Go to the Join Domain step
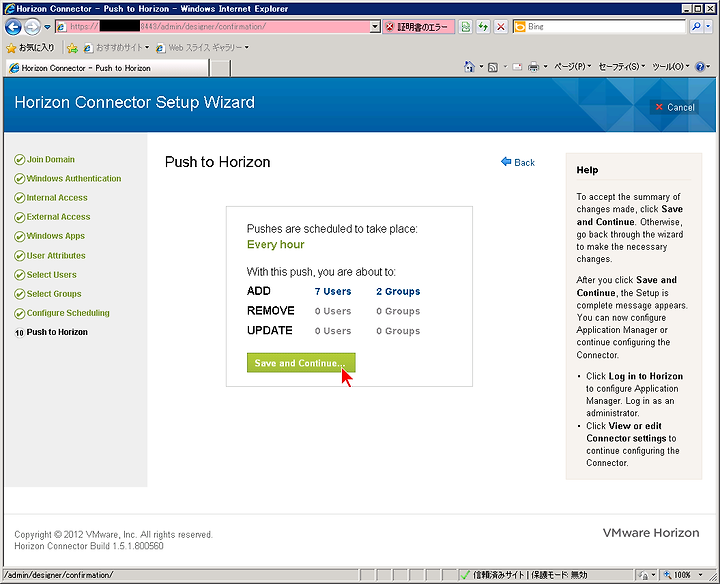 (51, 159)
